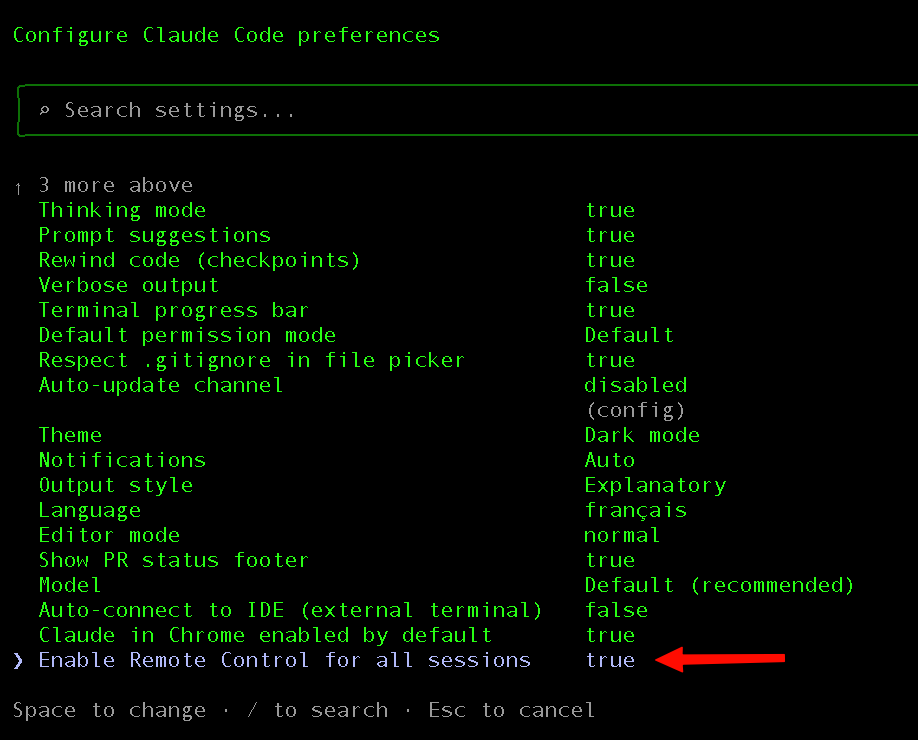The image size is (918, 740).
Task: Select Auto-update channel row
Action: tap(160, 385)
